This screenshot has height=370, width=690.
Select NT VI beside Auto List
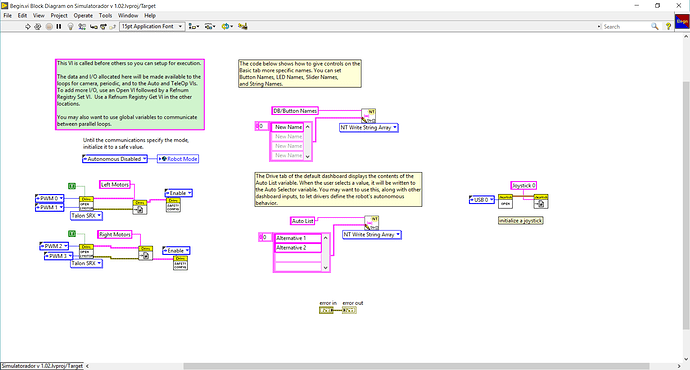pos(372,223)
